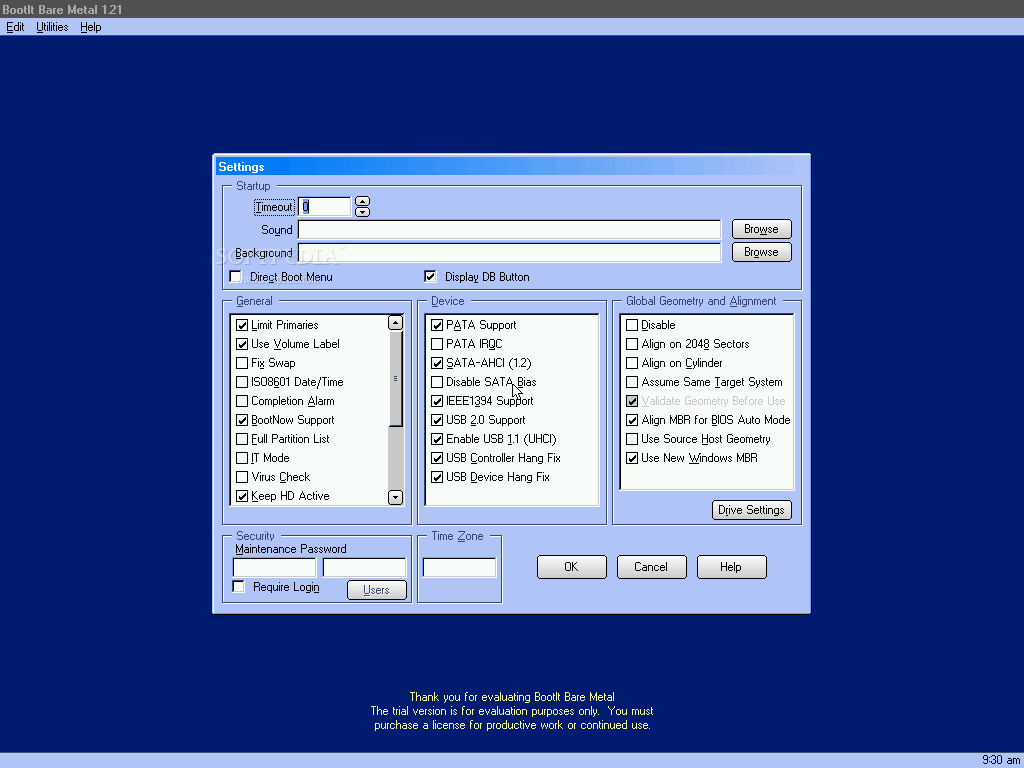Toggle Keep HD Active option
This screenshot has width=1024, height=768.
[242, 496]
